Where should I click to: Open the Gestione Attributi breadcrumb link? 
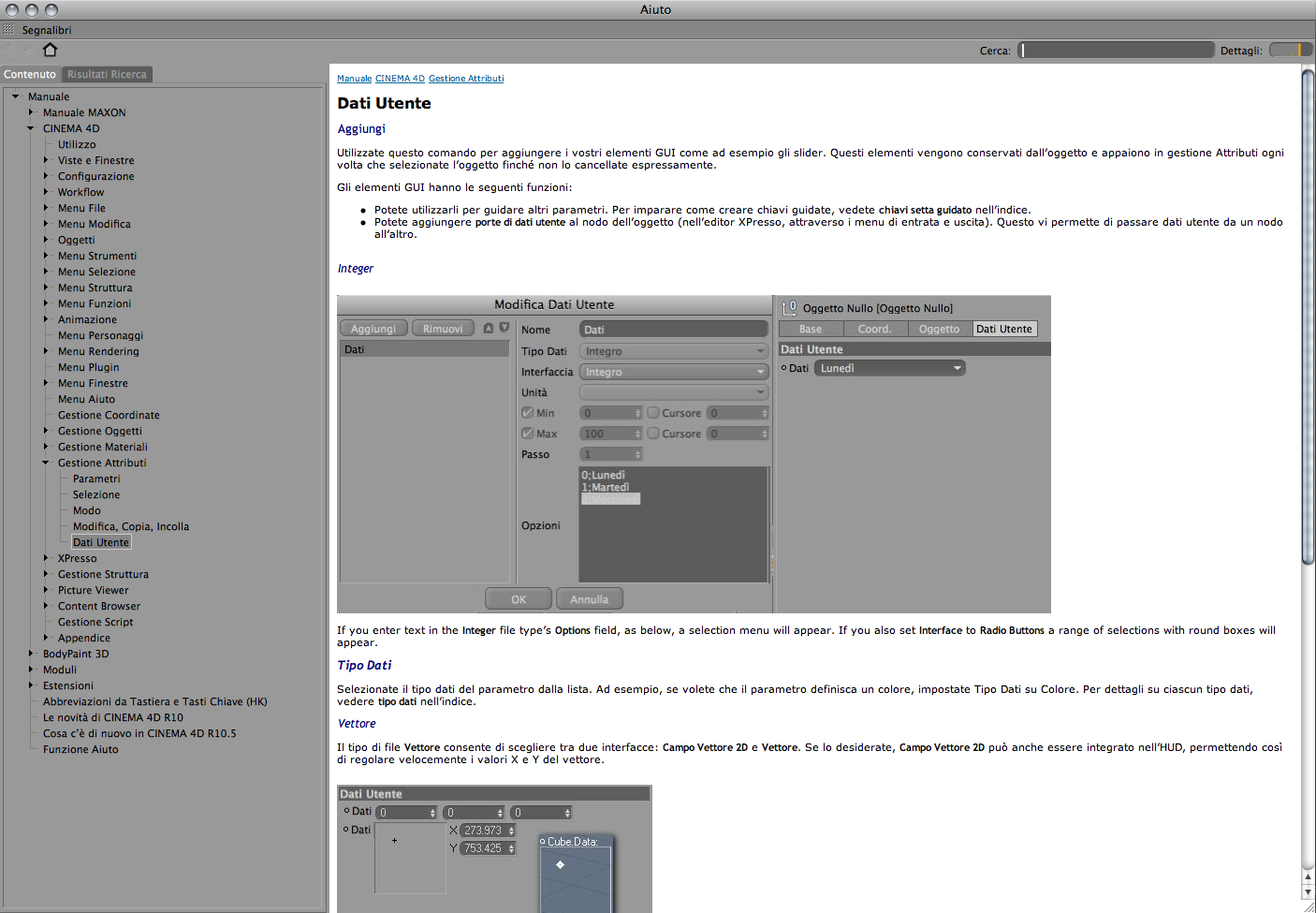[466, 79]
